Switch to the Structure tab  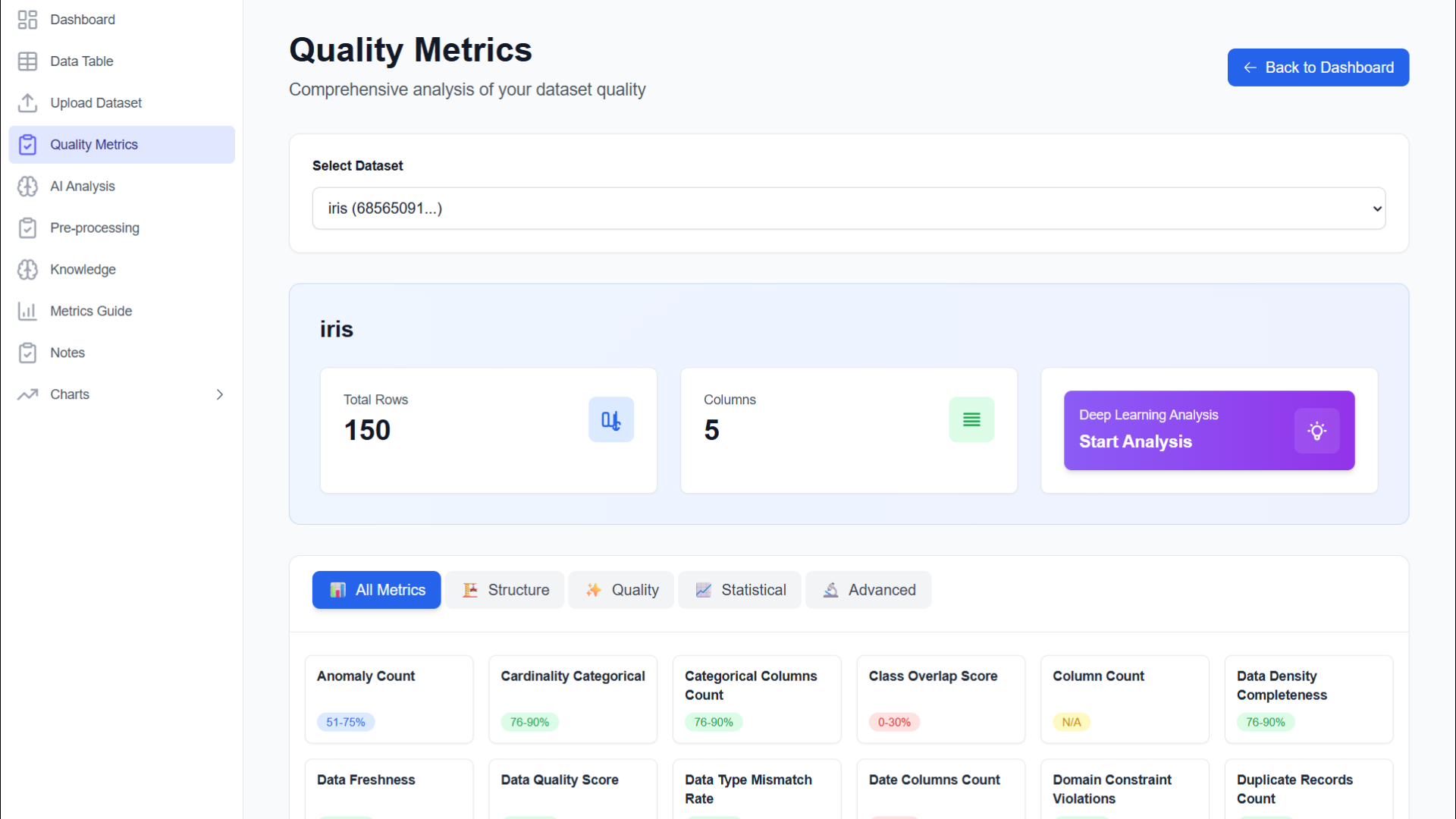point(505,590)
